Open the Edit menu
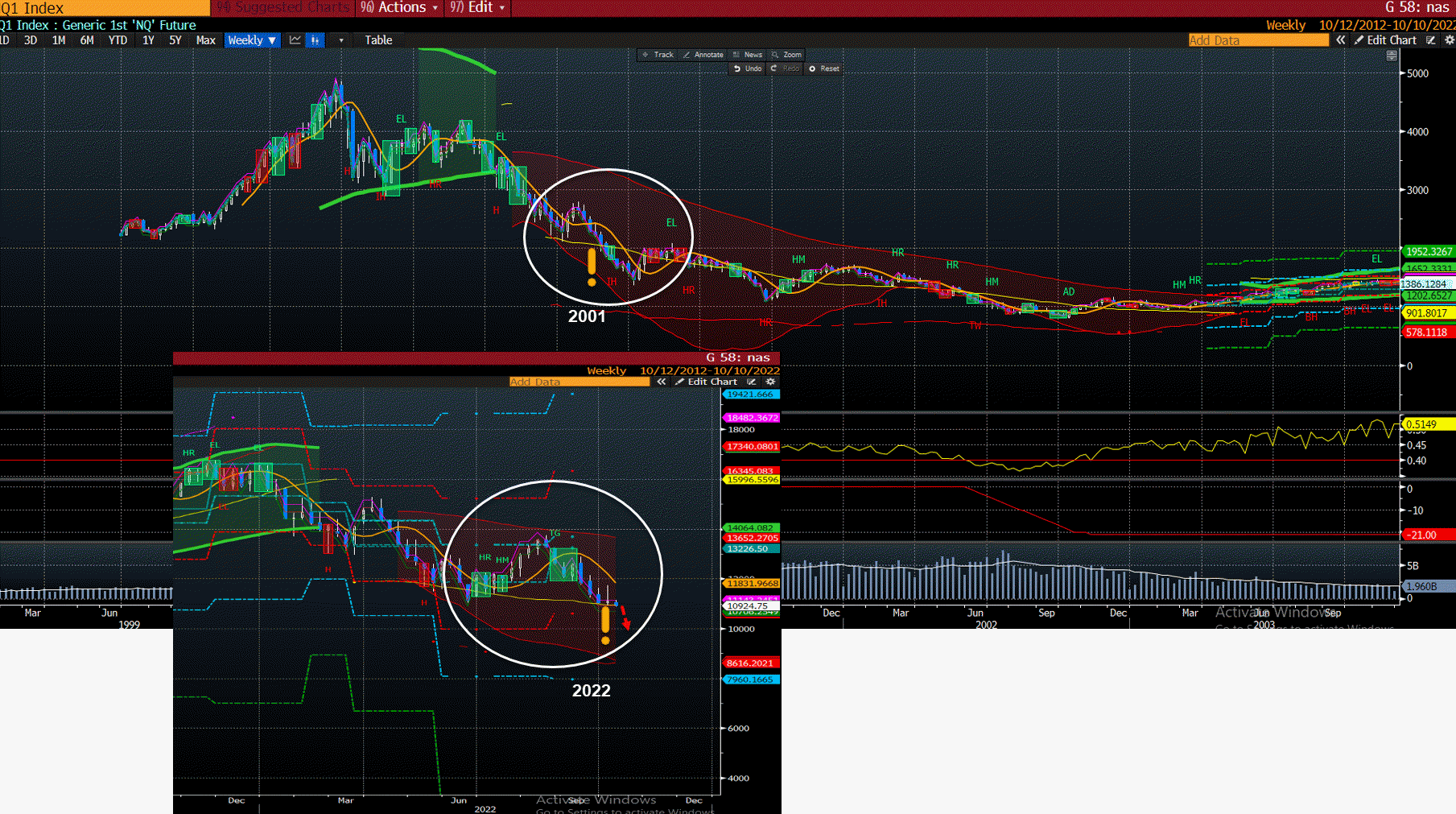 (x=478, y=8)
